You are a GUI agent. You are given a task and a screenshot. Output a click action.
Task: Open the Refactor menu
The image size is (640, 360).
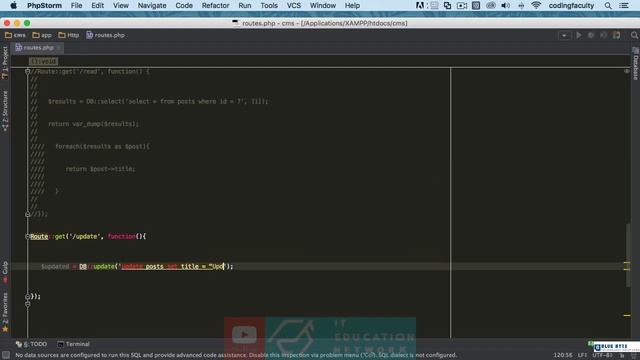pos(215,6)
